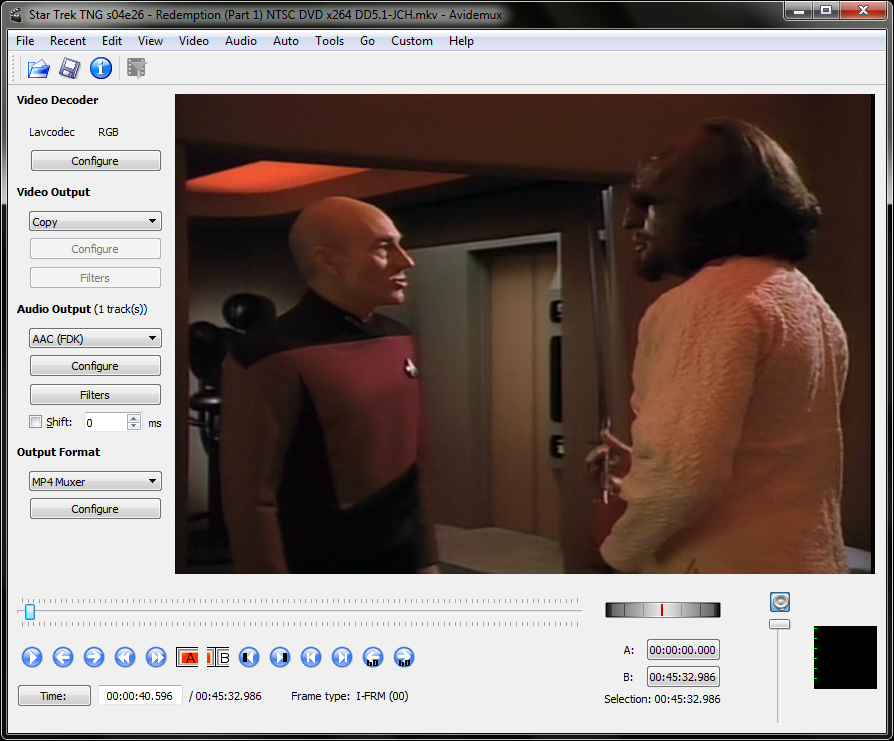Configure the AAC audio output
This screenshot has width=894, height=741.
[95, 365]
